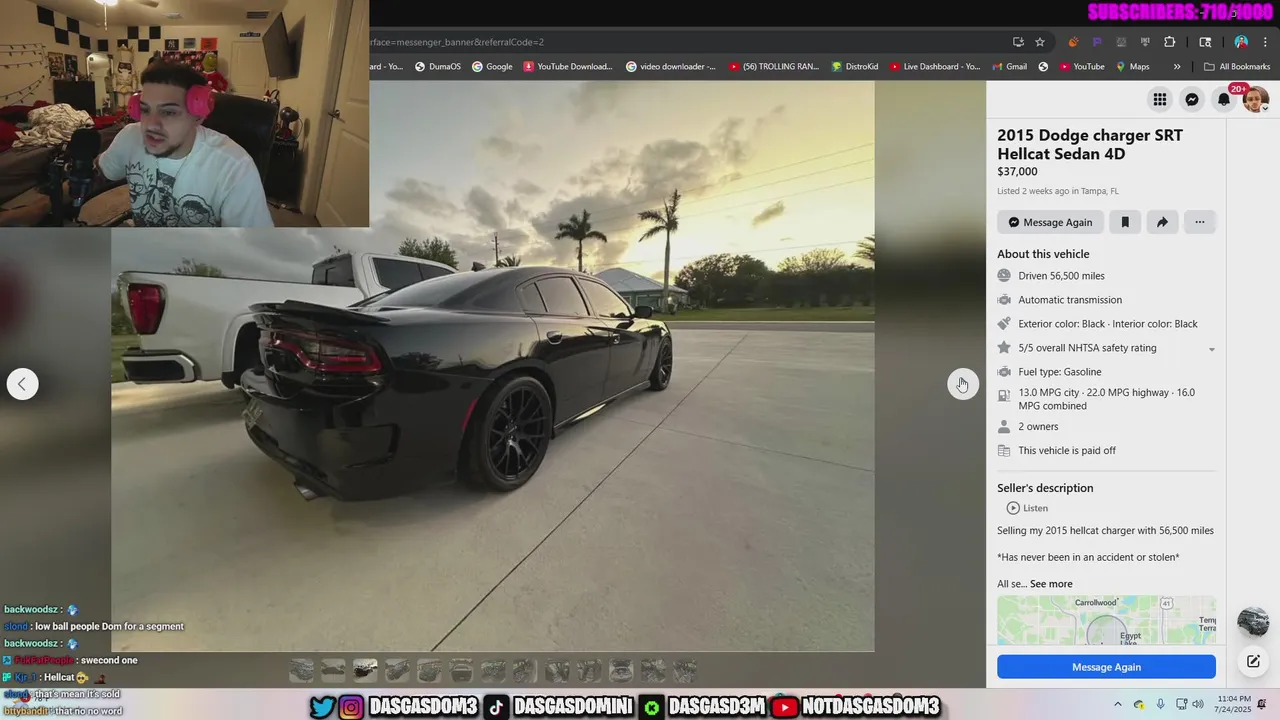Viewport: 1280px width, 720px height.
Task: Open the Chrome three-dot menu
Action: point(1266,42)
